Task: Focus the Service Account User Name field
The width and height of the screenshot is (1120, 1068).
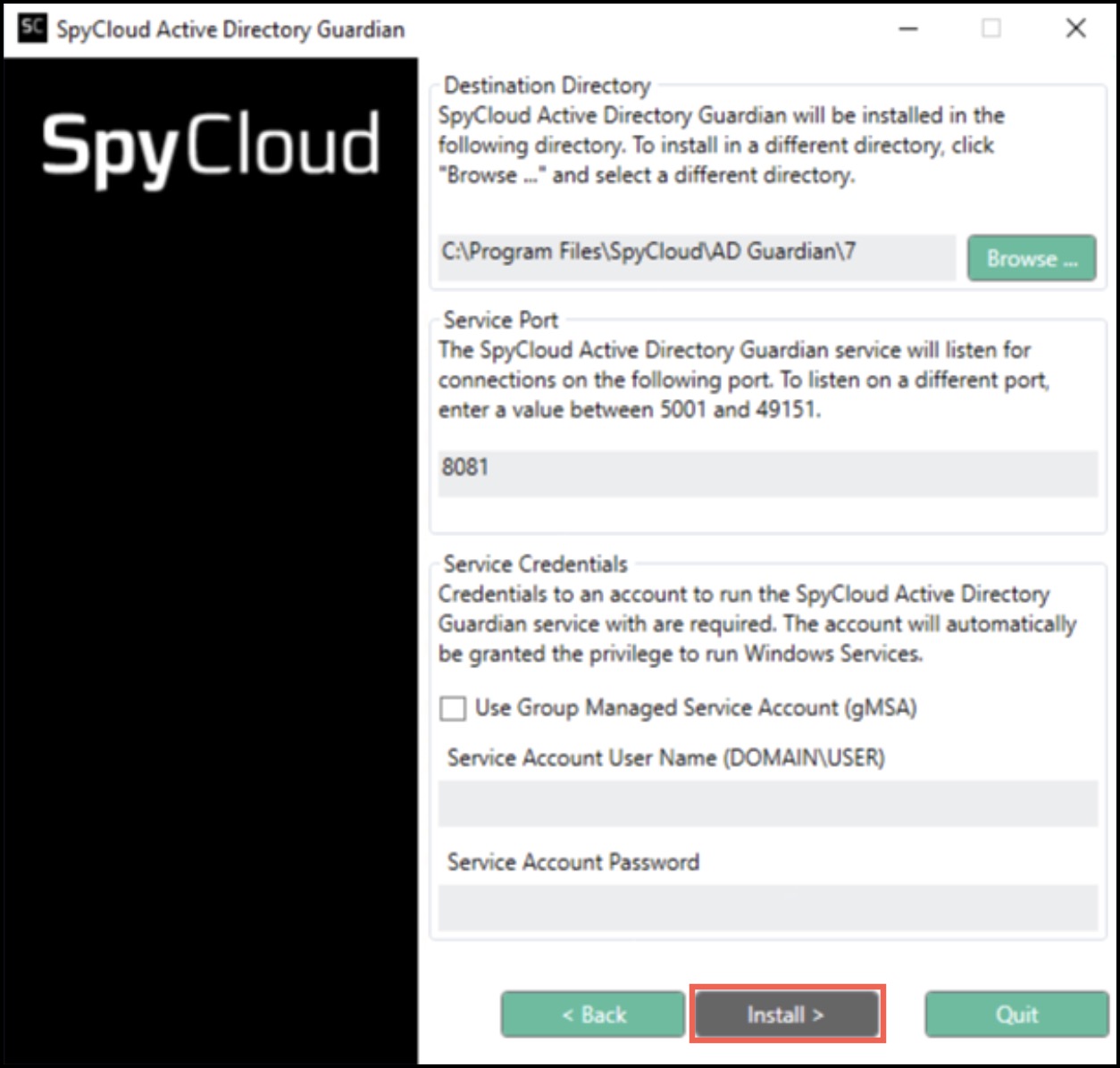Action: (x=767, y=804)
